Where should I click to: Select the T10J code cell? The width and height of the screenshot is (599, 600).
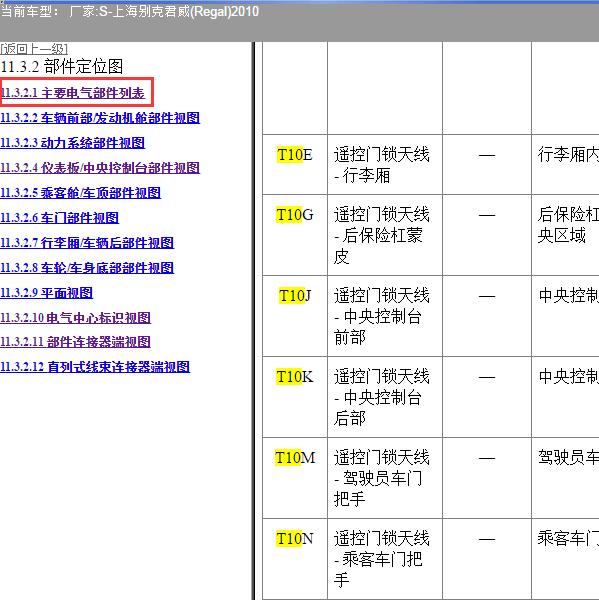click(295, 316)
